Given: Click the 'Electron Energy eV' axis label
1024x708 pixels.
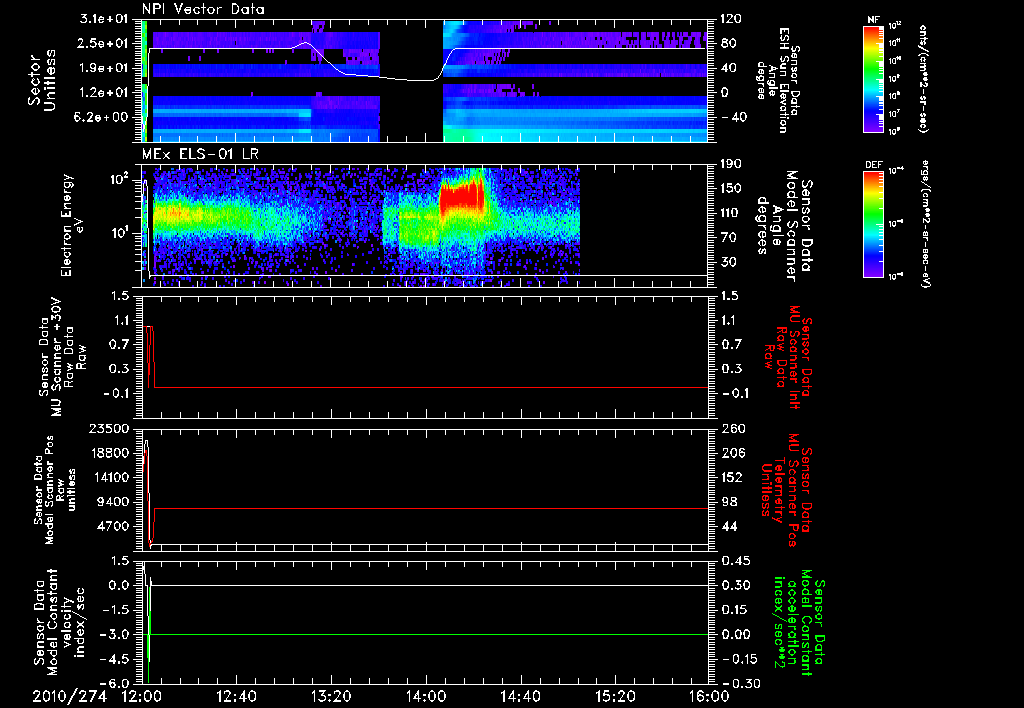Looking at the screenshot, I should tap(74, 225).
